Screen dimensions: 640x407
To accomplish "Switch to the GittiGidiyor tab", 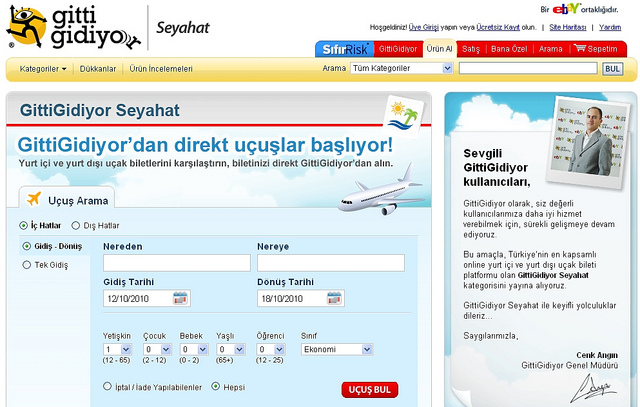I will coord(398,49).
